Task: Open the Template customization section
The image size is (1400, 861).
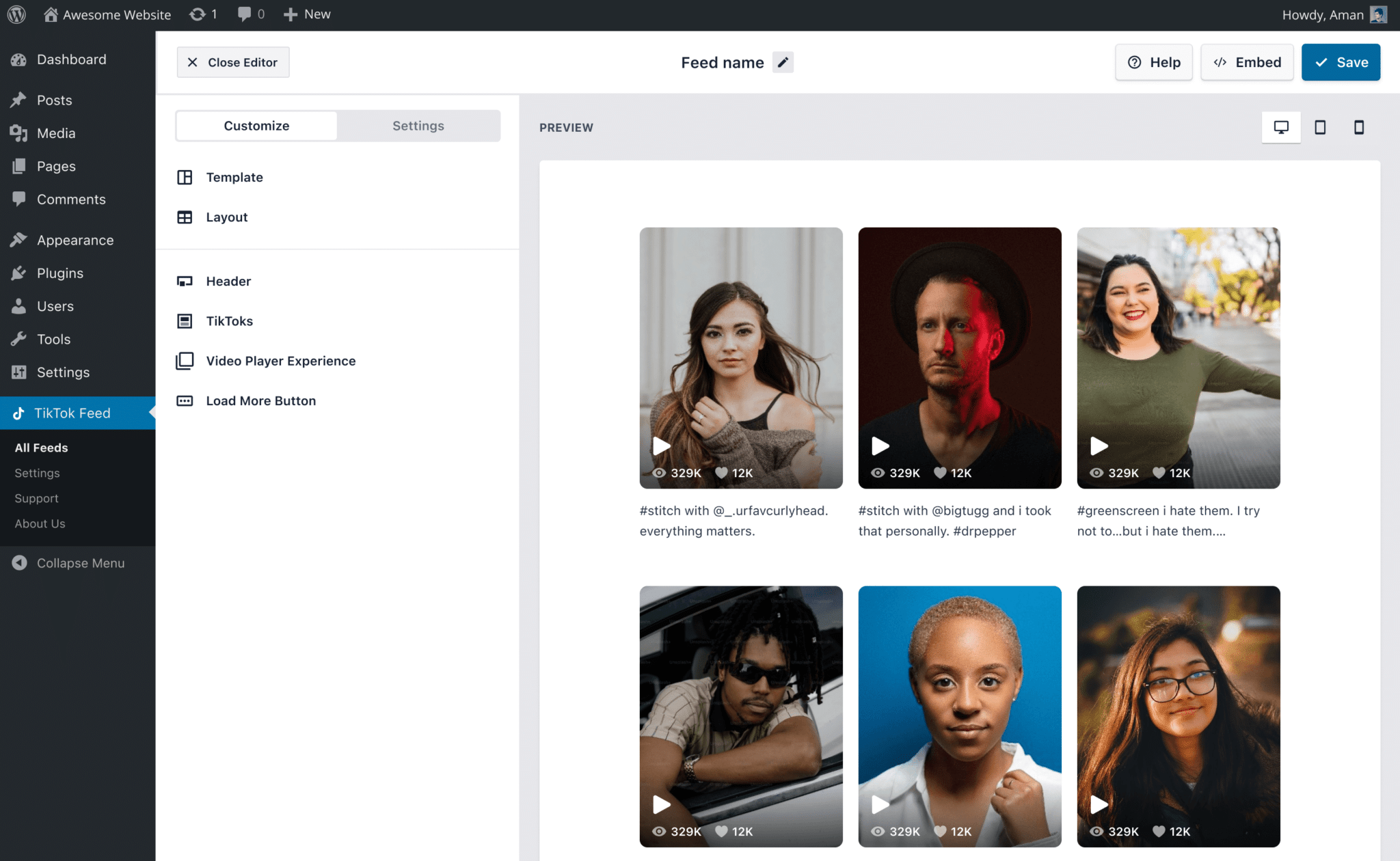Action: tap(234, 177)
